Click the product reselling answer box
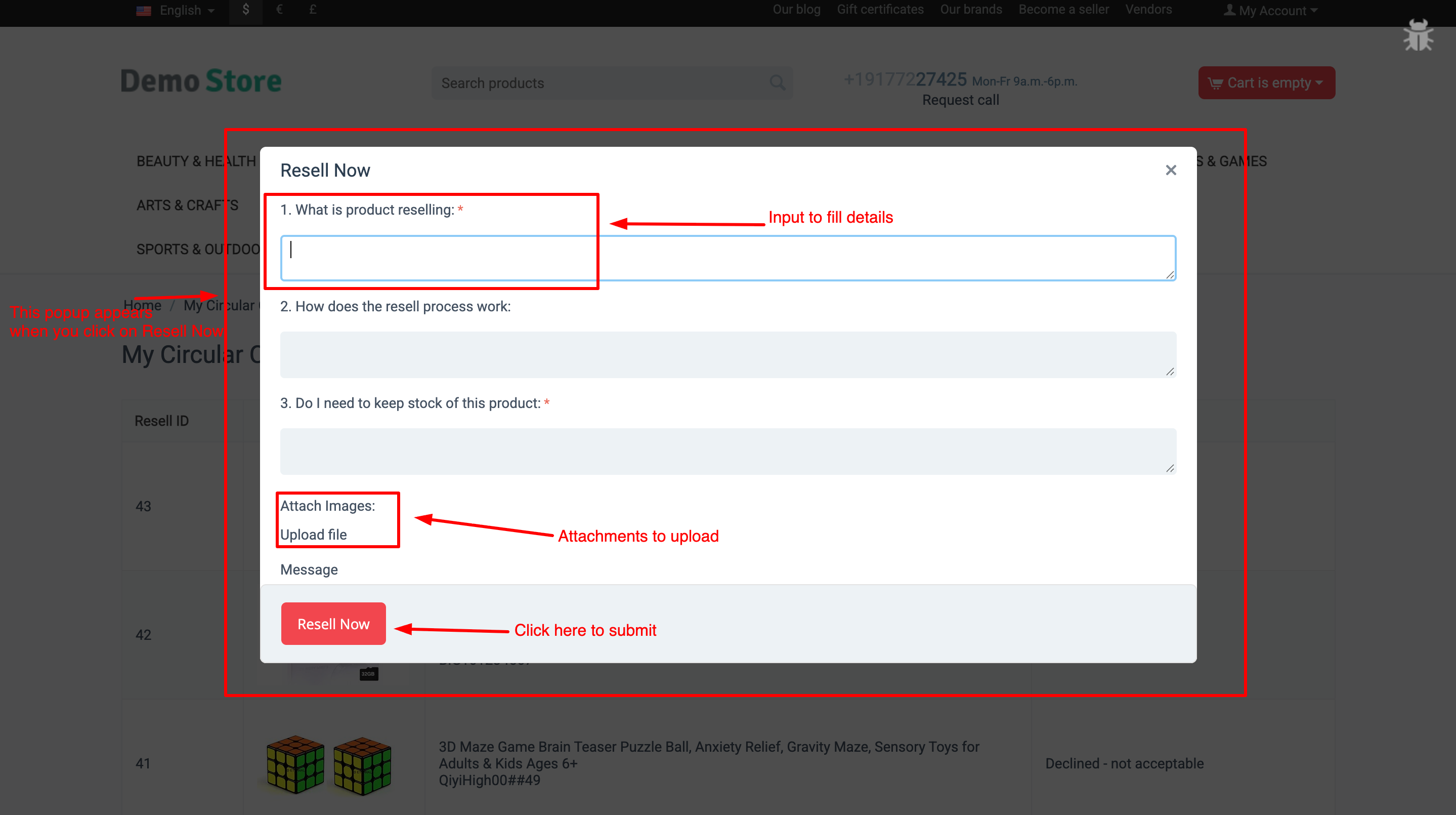The image size is (1456, 815). 727,257
